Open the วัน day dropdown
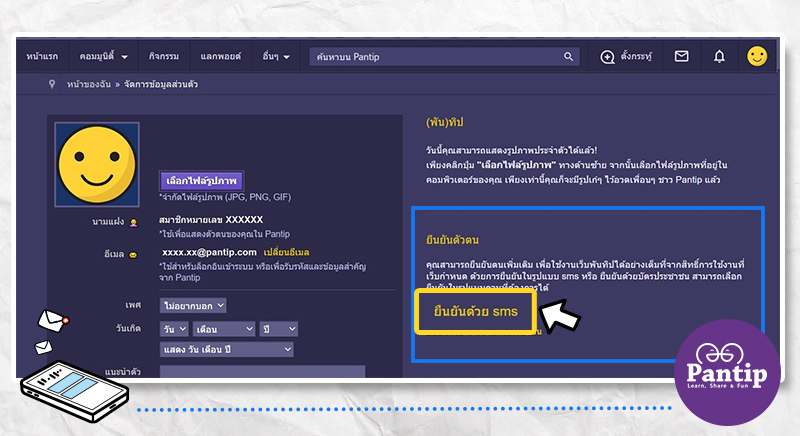The image size is (800, 436). pyautogui.click(x=174, y=329)
